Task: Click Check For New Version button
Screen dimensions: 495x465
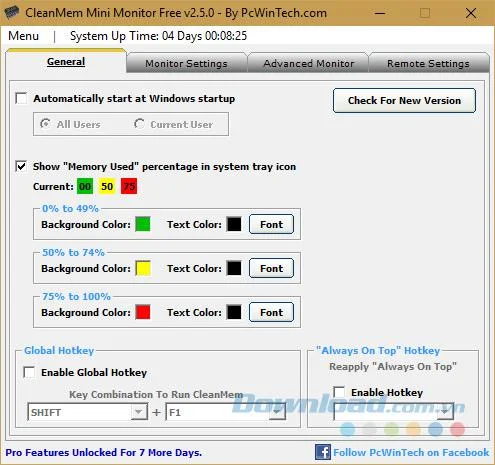Action: click(404, 101)
